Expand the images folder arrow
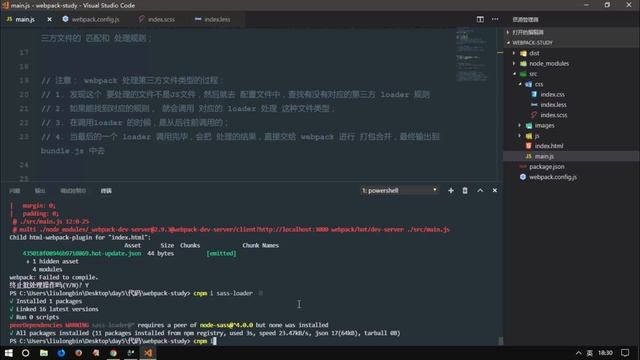Screen dimensions: 640x360 point(520,125)
